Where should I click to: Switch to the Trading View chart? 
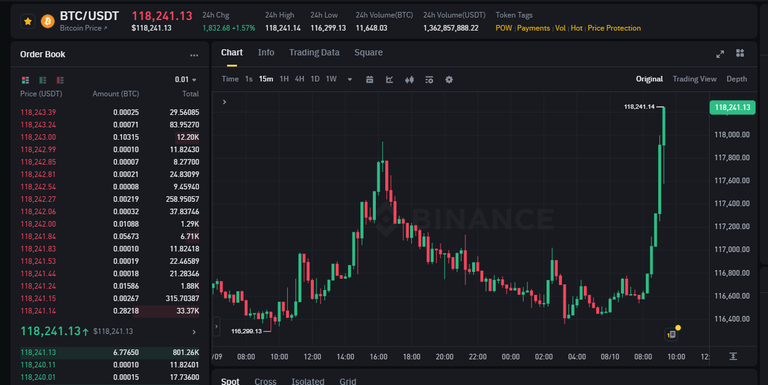pyautogui.click(x=694, y=79)
